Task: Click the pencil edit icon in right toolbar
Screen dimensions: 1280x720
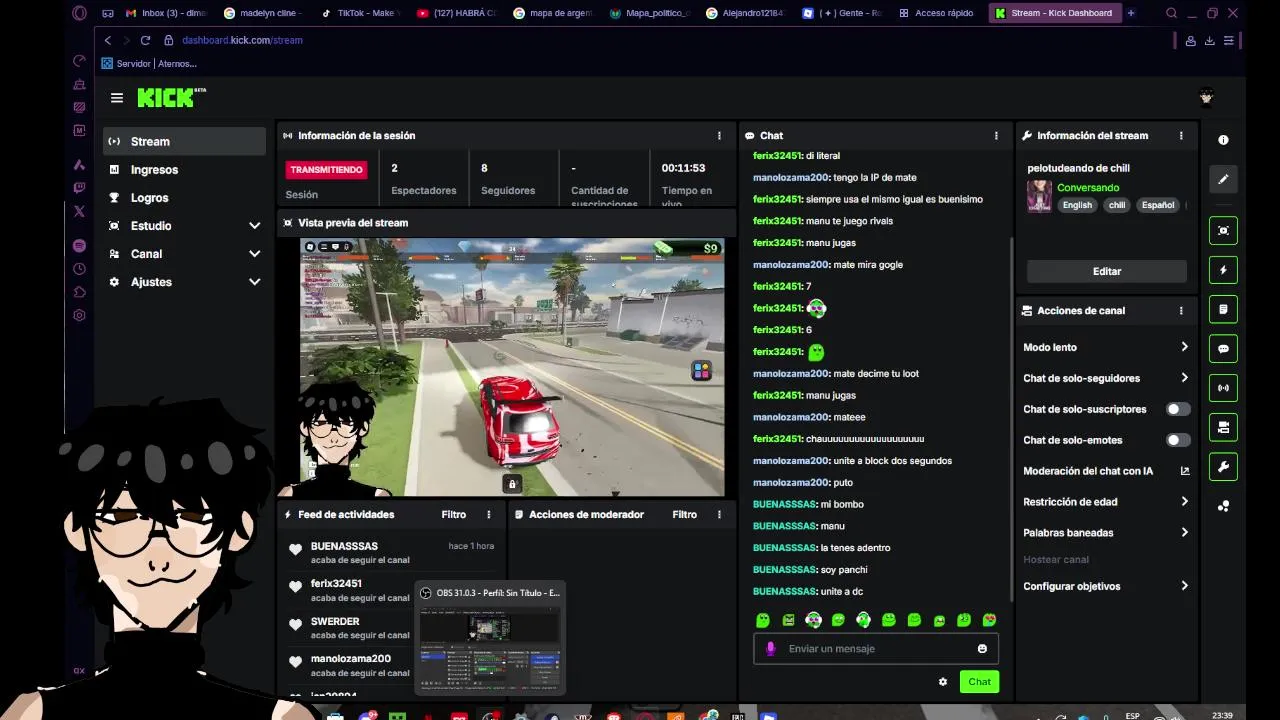Action: 1223,179
